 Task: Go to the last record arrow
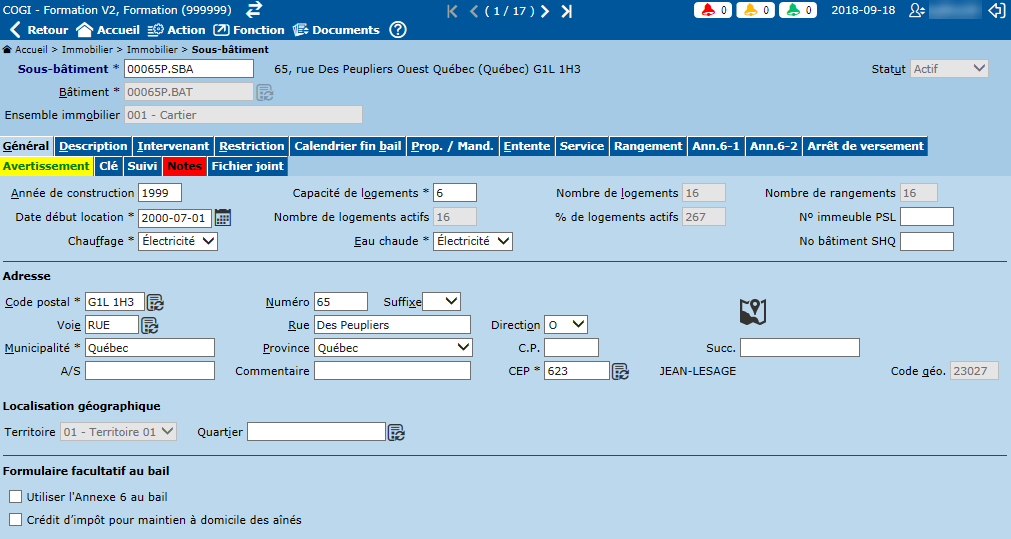(x=567, y=11)
